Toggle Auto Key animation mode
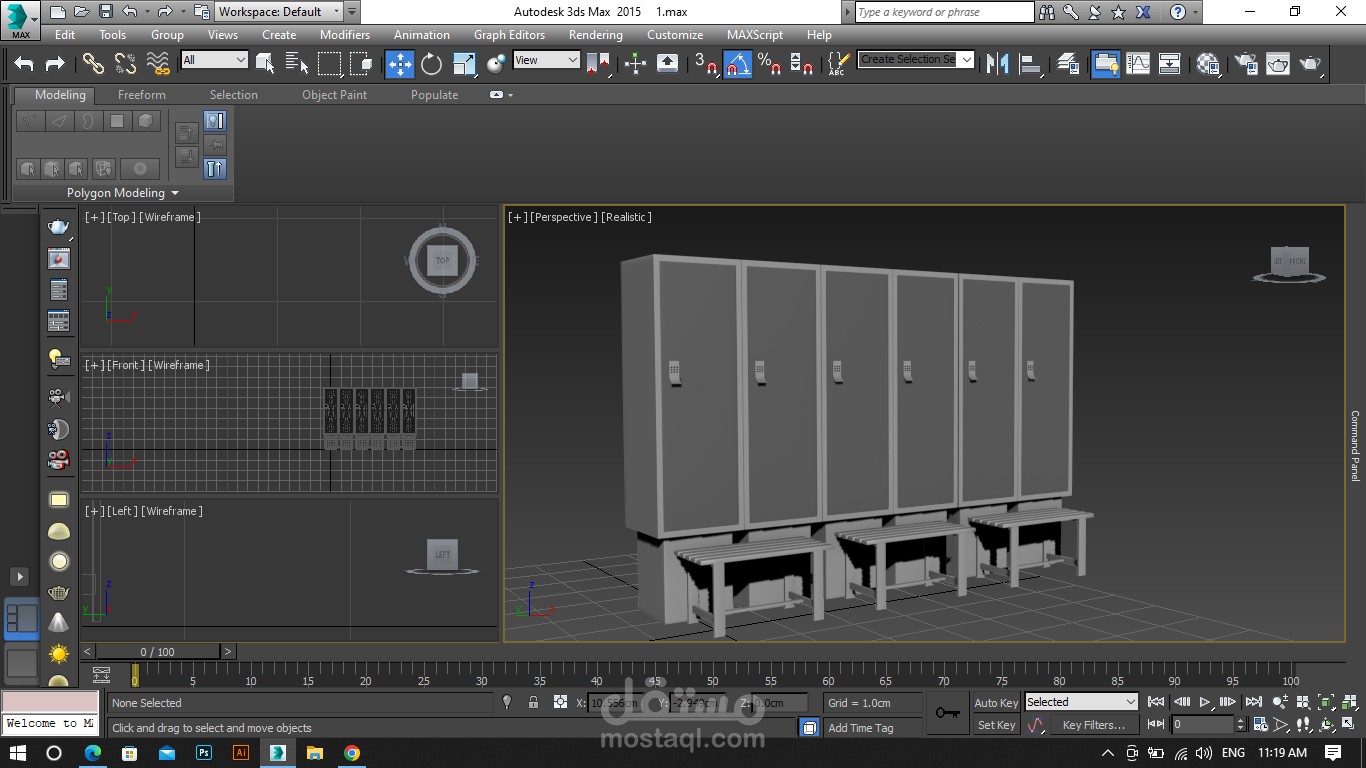This screenshot has width=1366, height=768. [996, 703]
